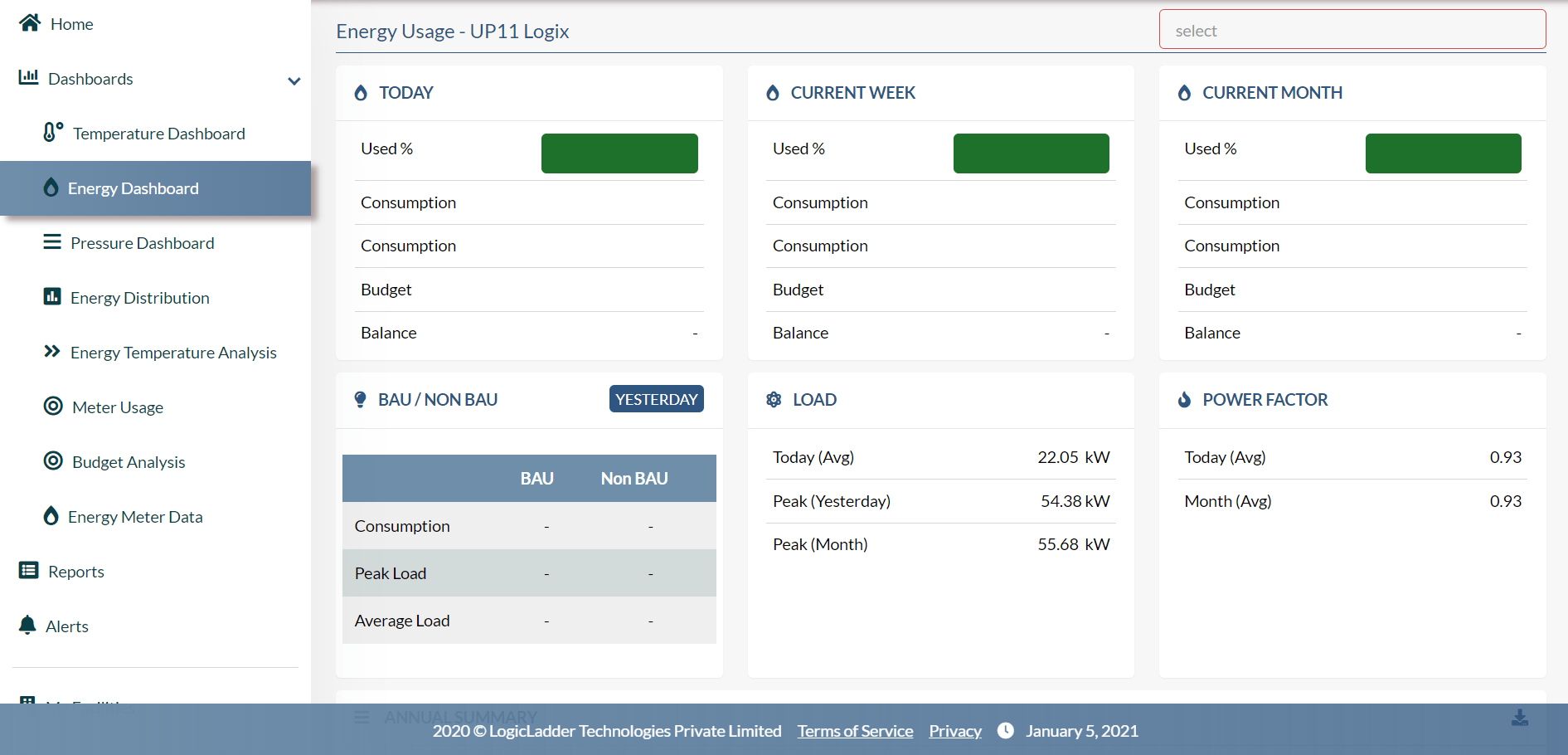Click the Peak Load table row label
1568x755 pixels.
point(391,573)
